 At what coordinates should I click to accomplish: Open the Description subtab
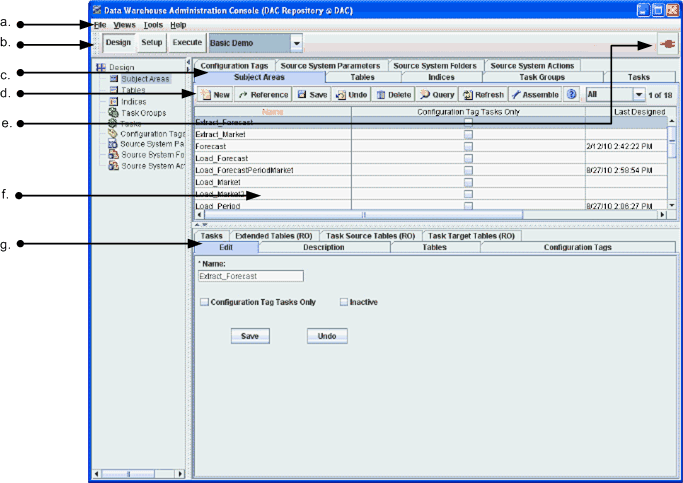[324, 247]
